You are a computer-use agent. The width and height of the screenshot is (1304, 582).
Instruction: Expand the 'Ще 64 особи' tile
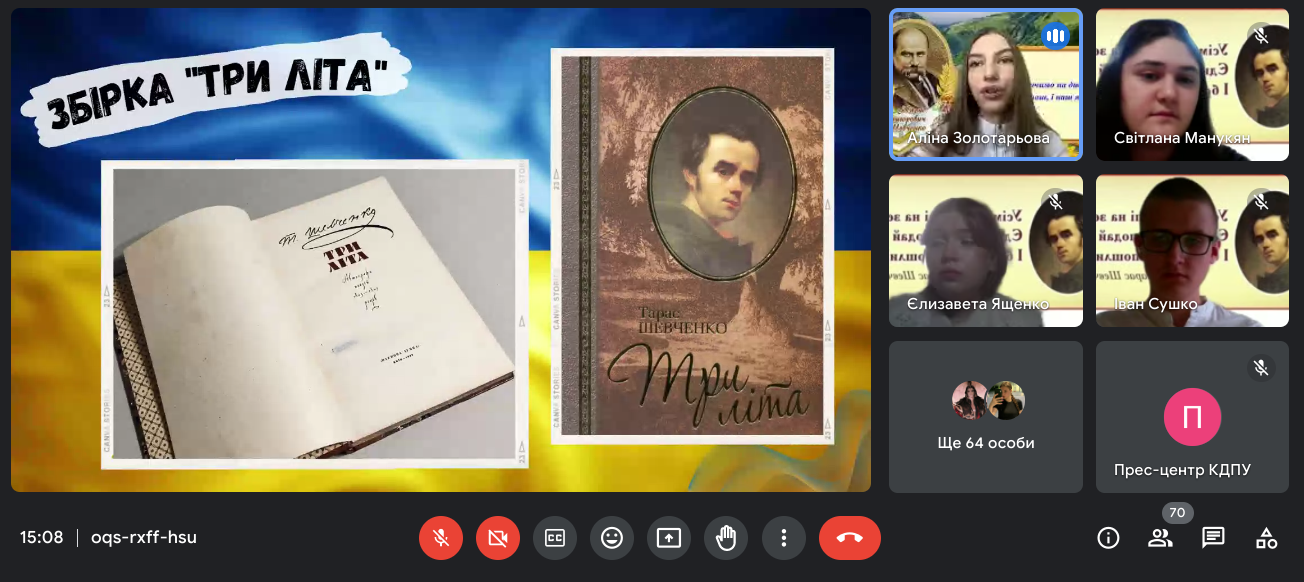[x=985, y=417]
